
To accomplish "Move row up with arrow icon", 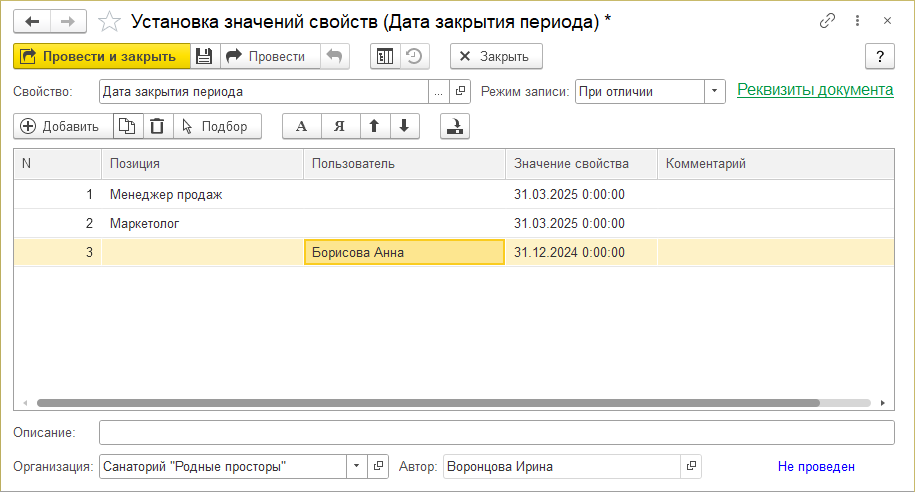I will point(374,126).
